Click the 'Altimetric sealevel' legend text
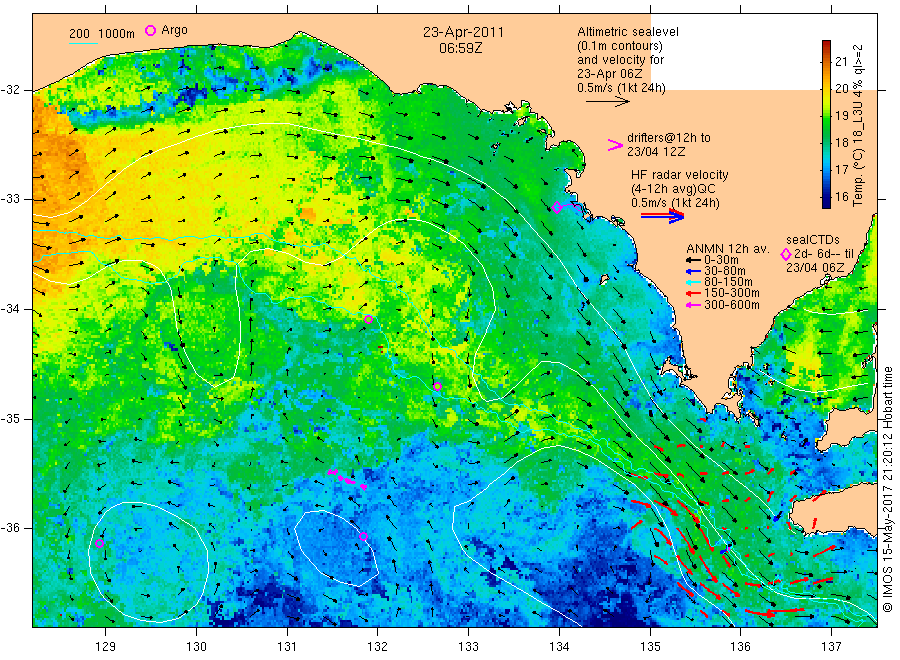 628,32
